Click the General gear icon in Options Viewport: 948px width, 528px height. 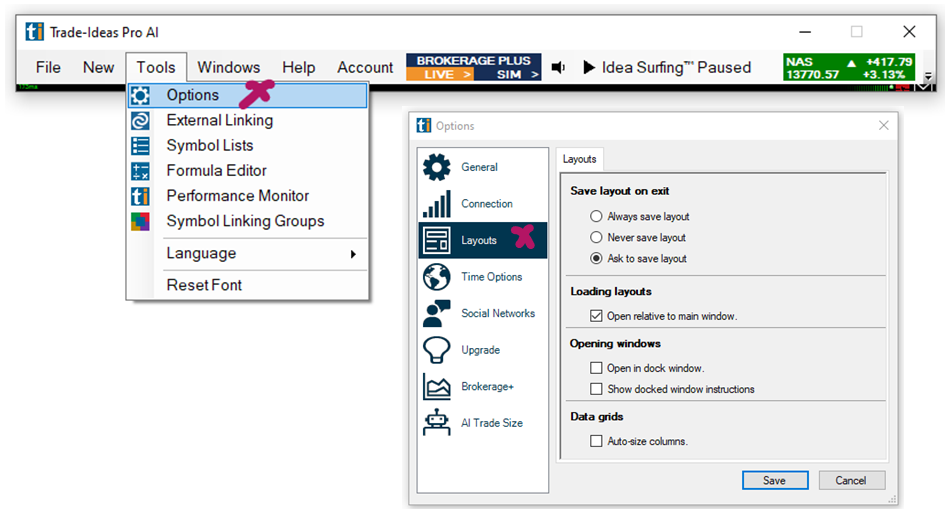tap(437, 168)
